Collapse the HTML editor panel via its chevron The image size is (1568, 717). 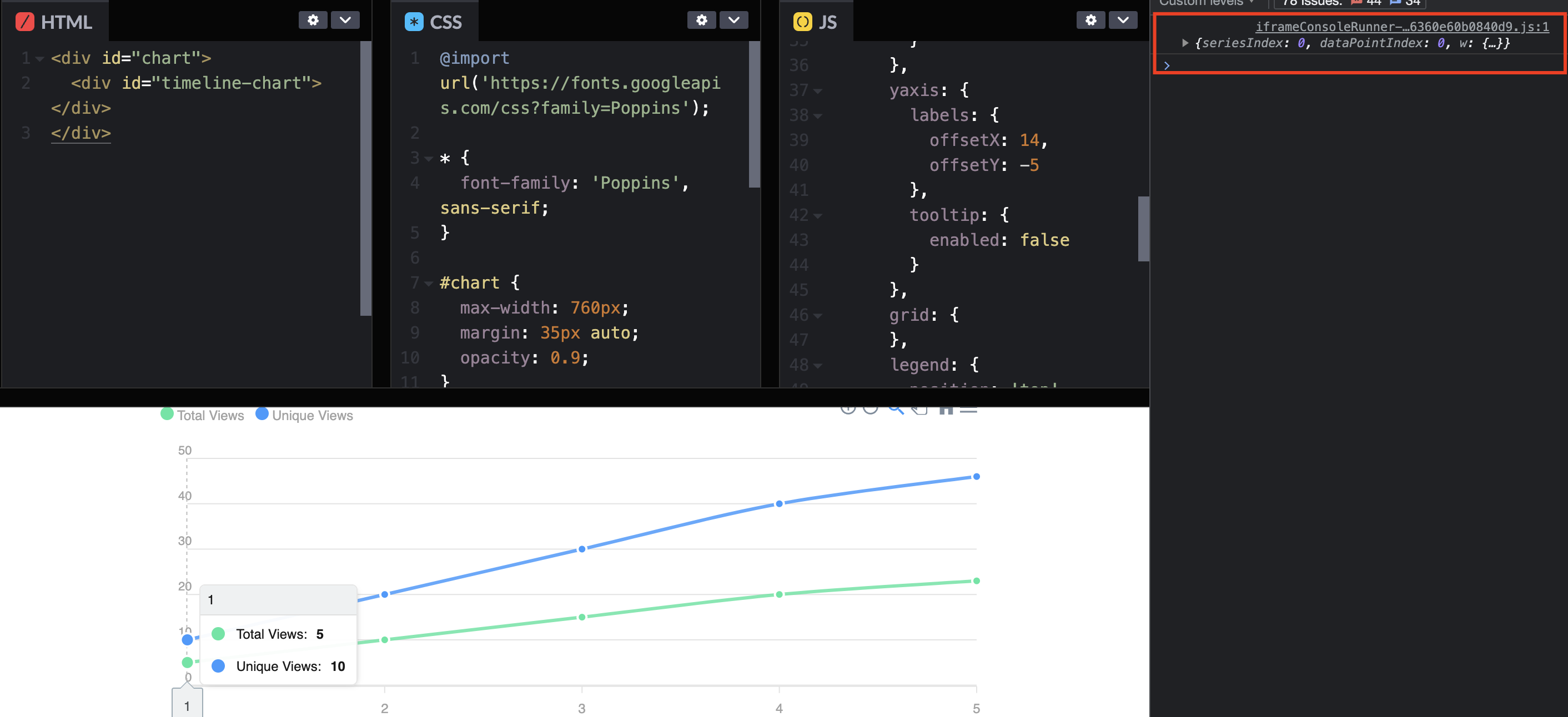coord(345,19)
